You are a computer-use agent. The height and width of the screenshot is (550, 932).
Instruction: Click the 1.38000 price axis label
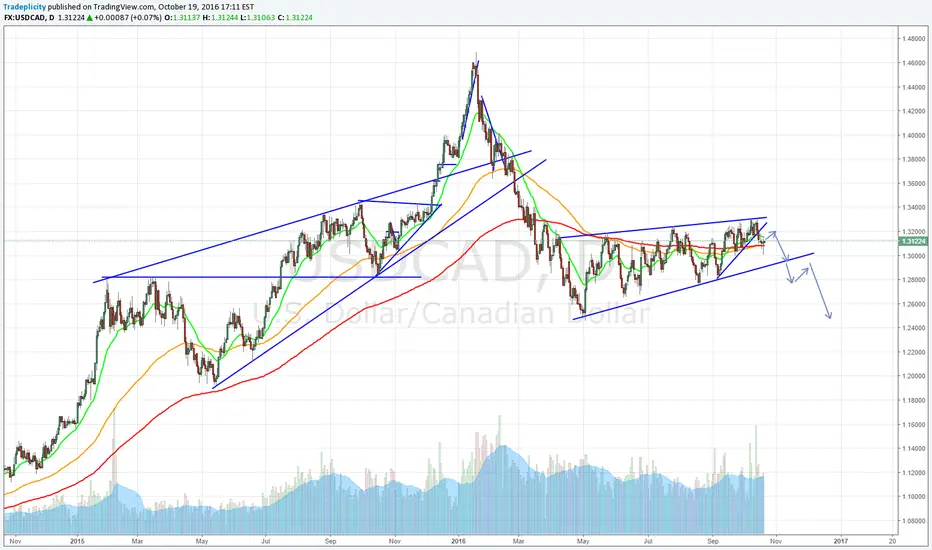coord(914,159)
